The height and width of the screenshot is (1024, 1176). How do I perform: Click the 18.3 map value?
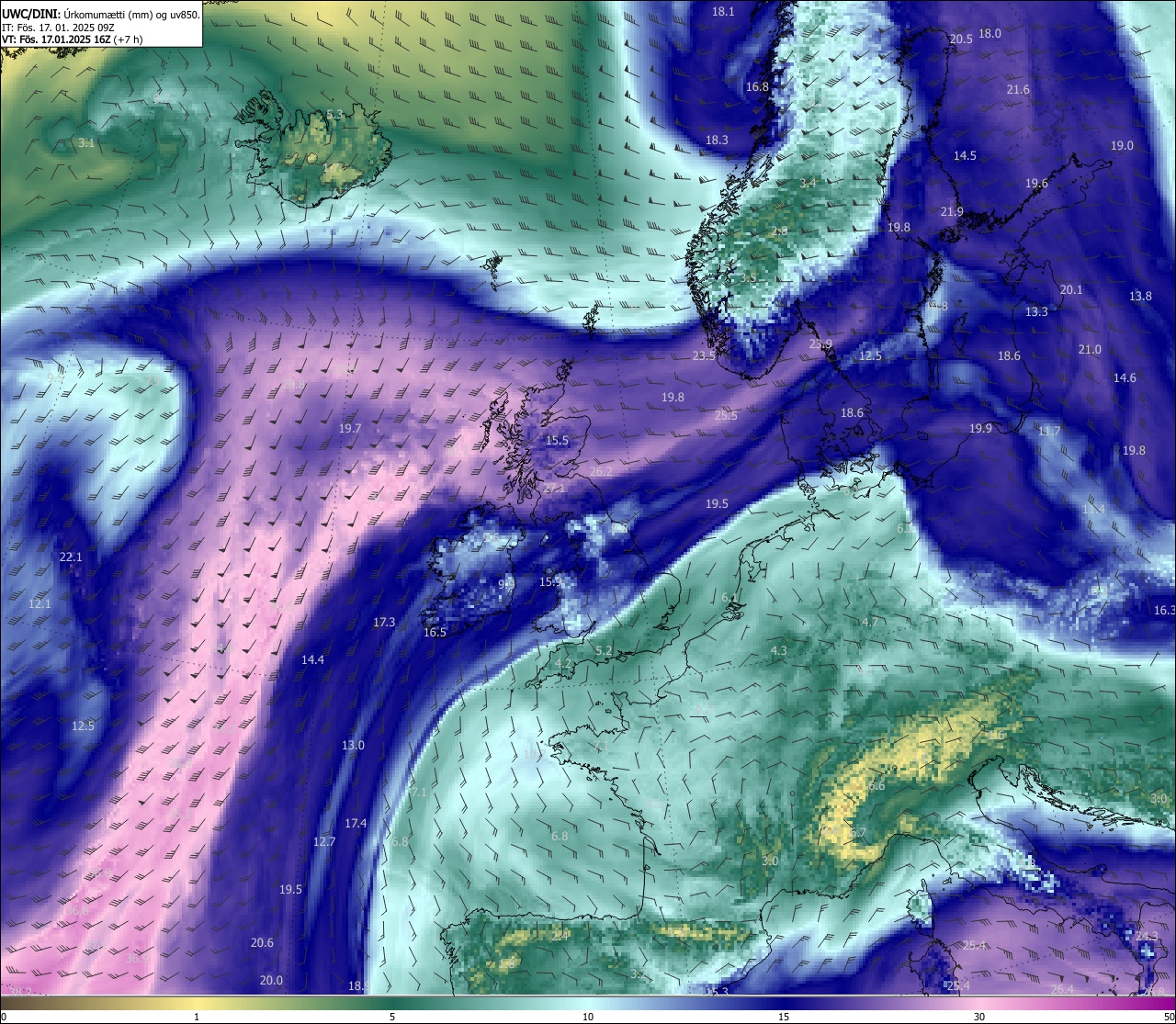click(x=717, y=140)
